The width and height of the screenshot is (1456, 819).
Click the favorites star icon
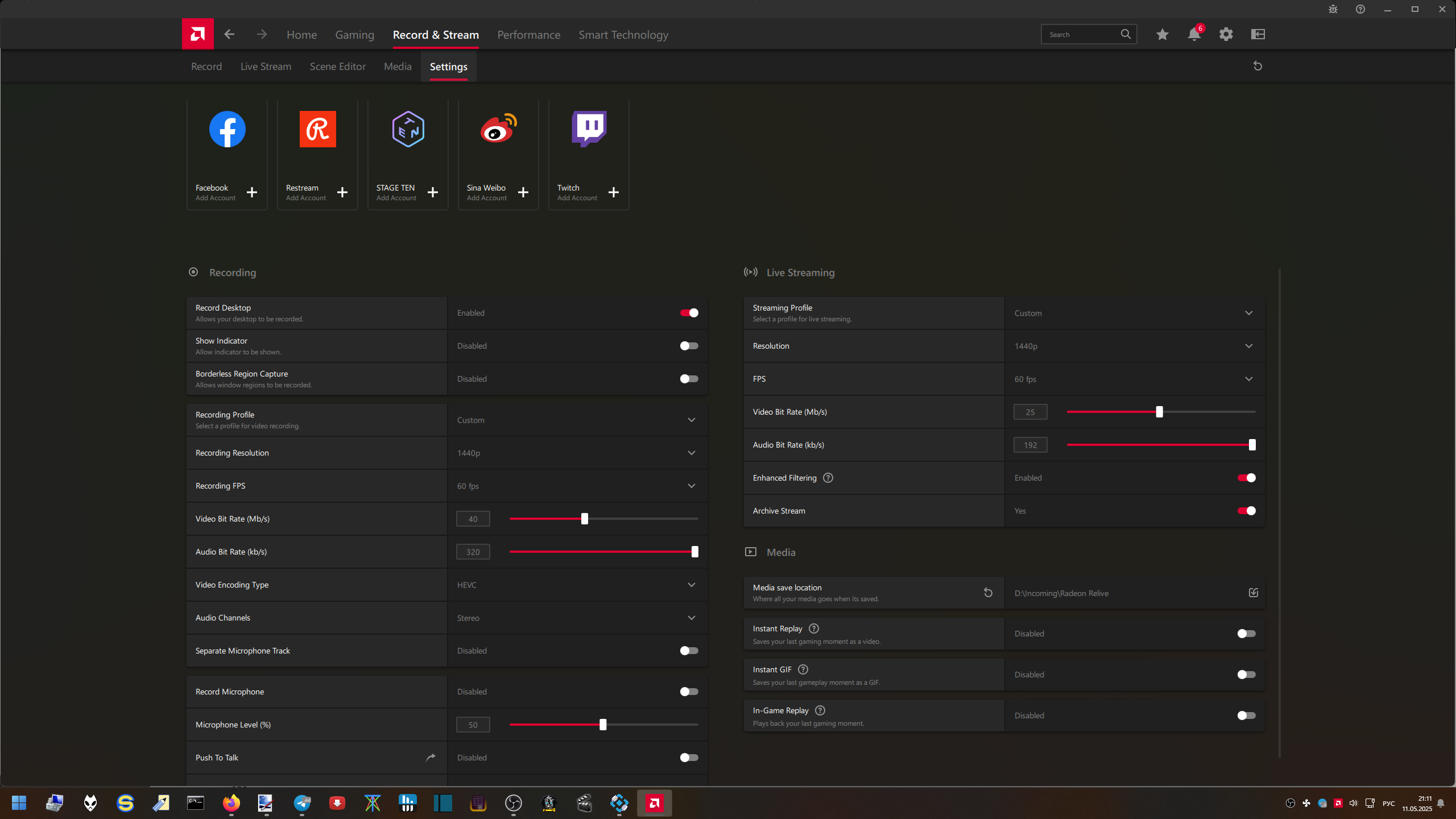pyautogui.click(x=1162, y=34)
